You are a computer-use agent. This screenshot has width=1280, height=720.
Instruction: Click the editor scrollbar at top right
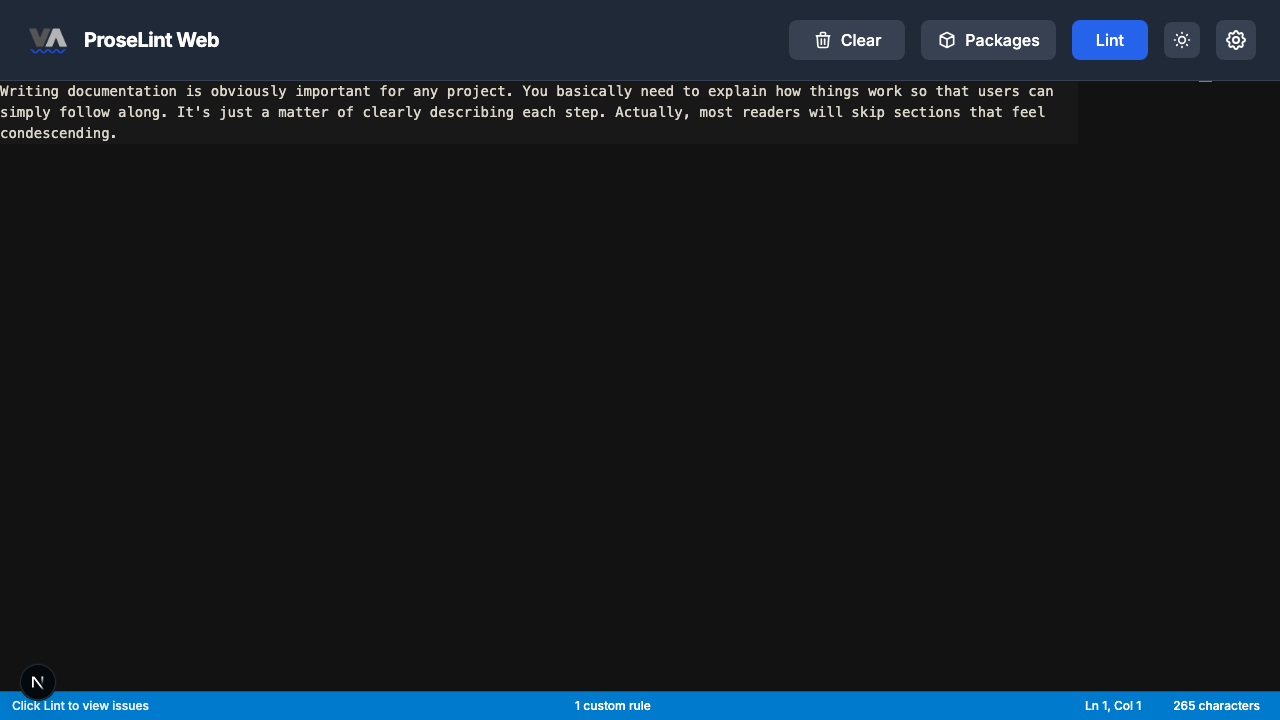pos(1205,80)
